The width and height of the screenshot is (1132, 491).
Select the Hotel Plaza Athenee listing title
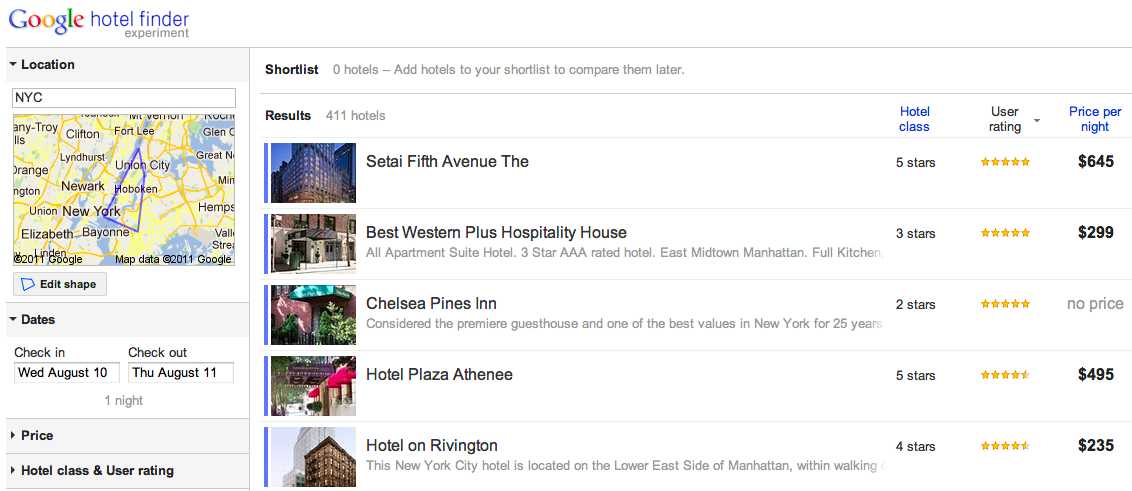439,375
